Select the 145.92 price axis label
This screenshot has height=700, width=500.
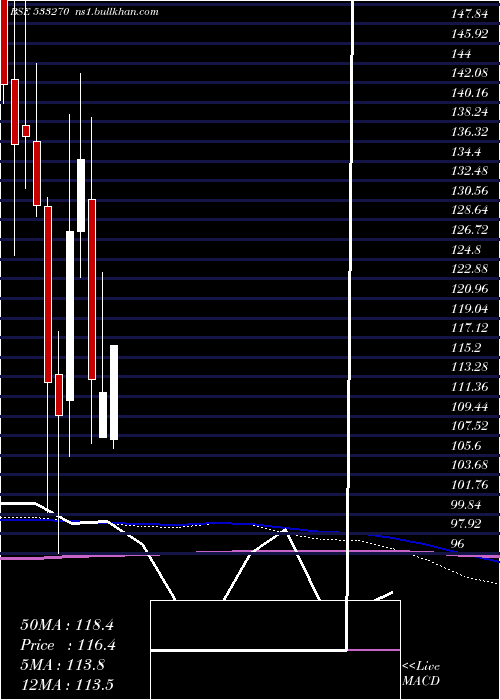469,34
